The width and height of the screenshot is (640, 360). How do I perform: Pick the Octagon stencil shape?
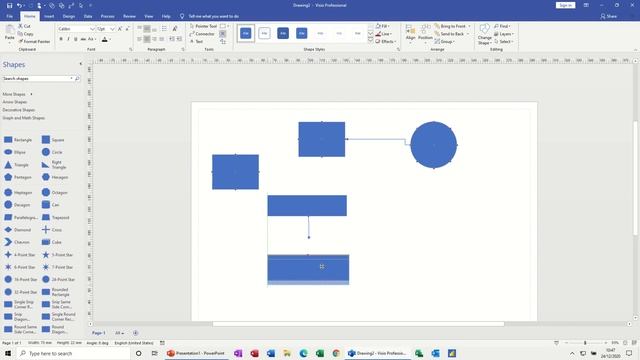55,192
